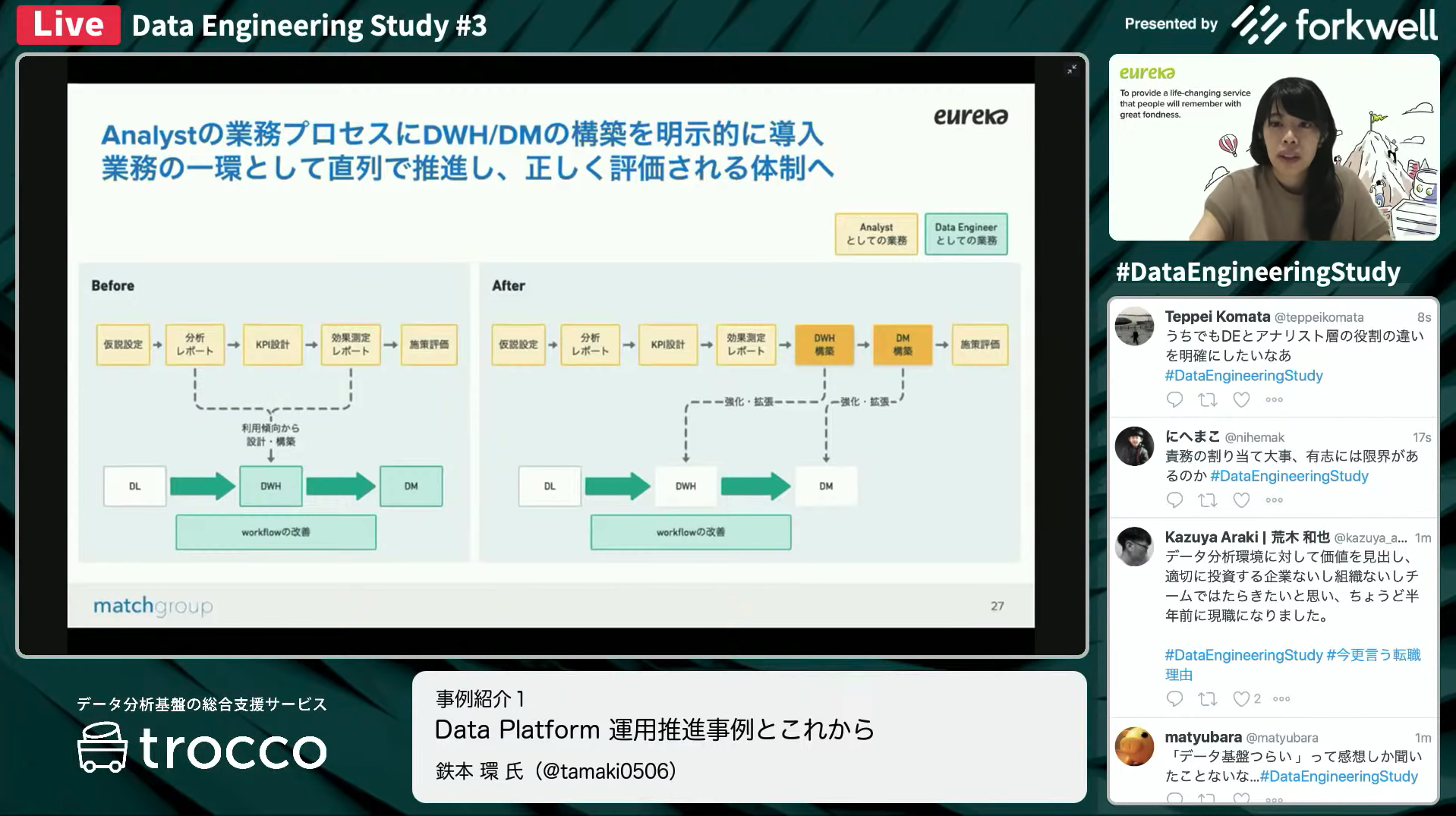
Task: Like Kazuya Araki's tweet with 2 likes
Action: (x=1241, y=698)
